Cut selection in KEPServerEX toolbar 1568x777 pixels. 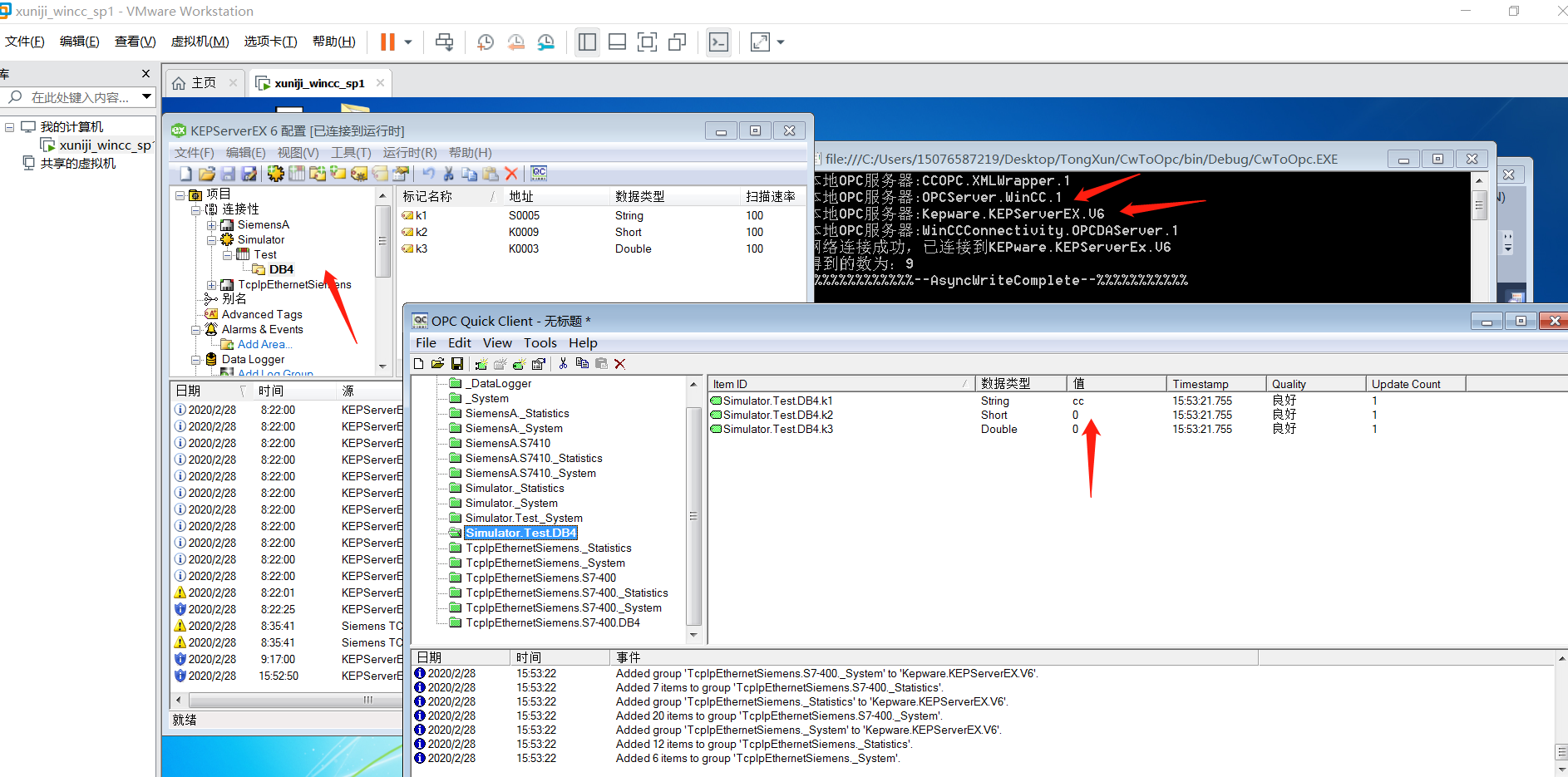tap(449, 174)
